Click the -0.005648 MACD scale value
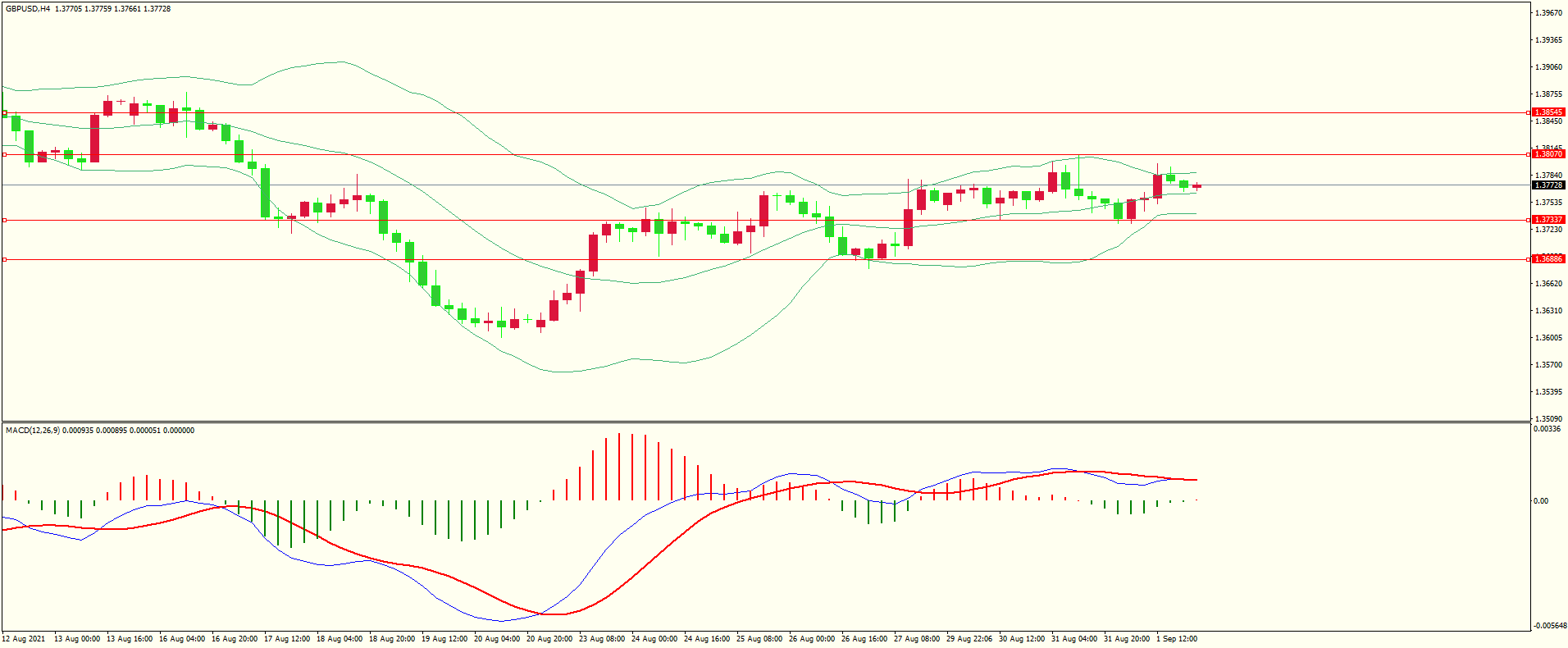The image size is (1568, 648). coord(1549,626)
